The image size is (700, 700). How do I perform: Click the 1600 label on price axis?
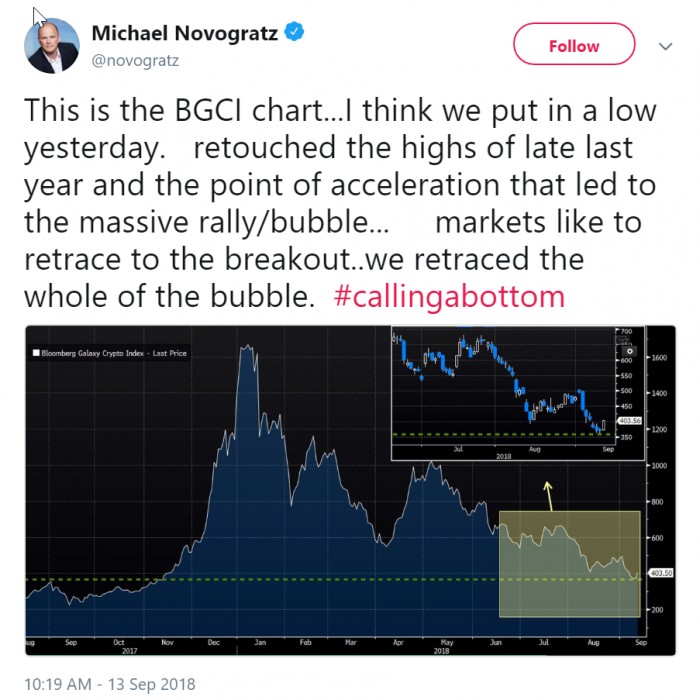click(659, 358)
